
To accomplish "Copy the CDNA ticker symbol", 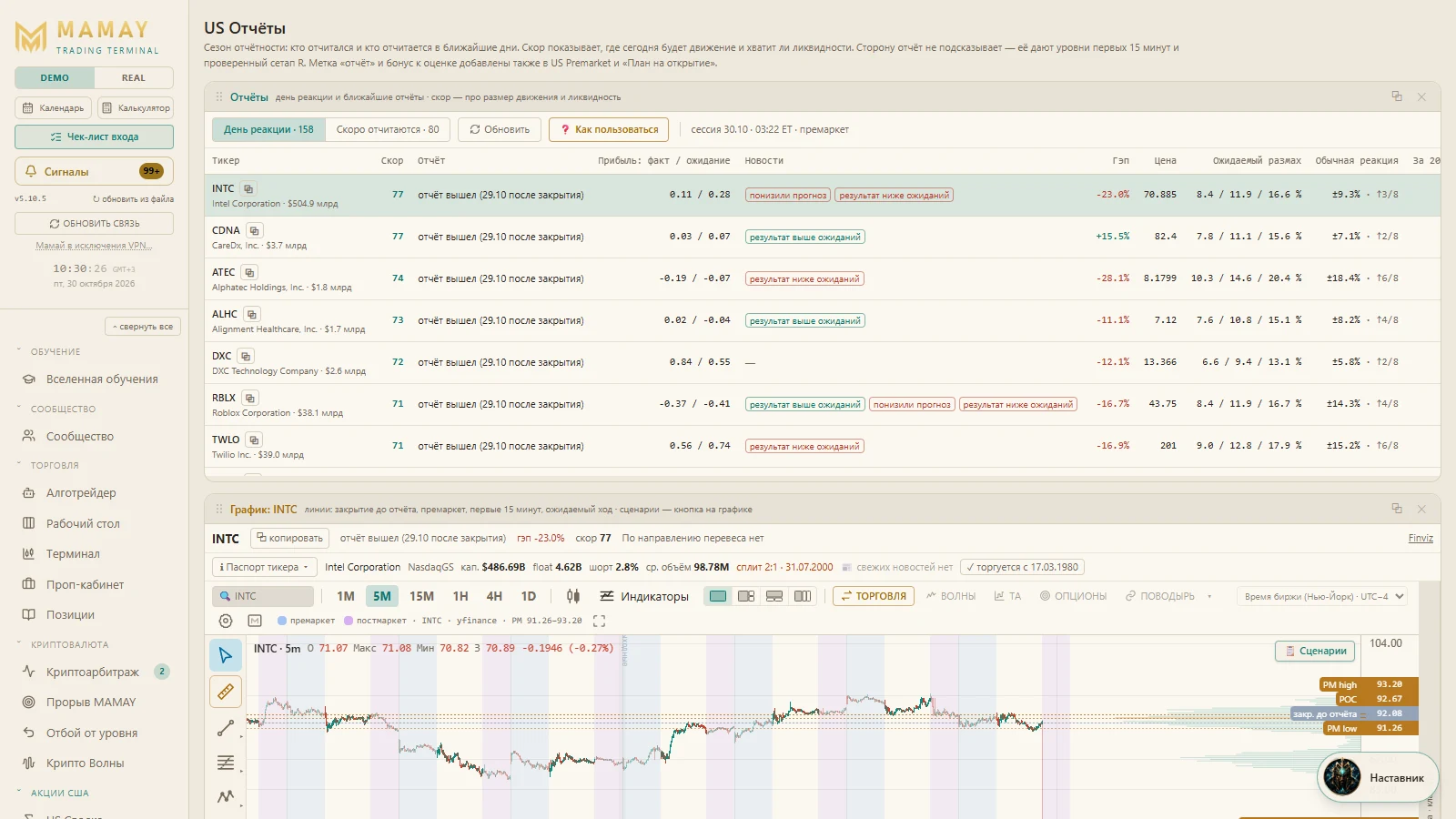I will coord(255,230).
